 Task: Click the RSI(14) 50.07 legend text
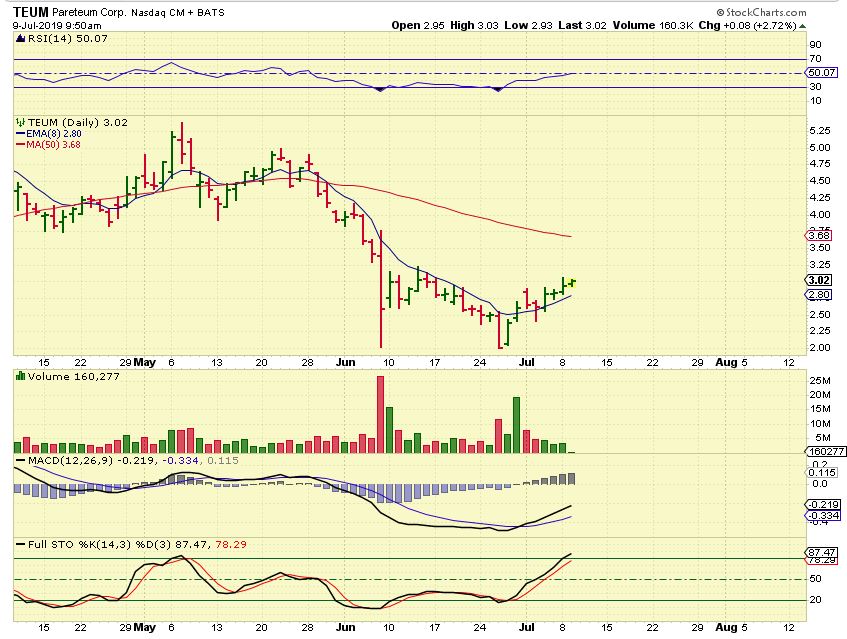68,38
